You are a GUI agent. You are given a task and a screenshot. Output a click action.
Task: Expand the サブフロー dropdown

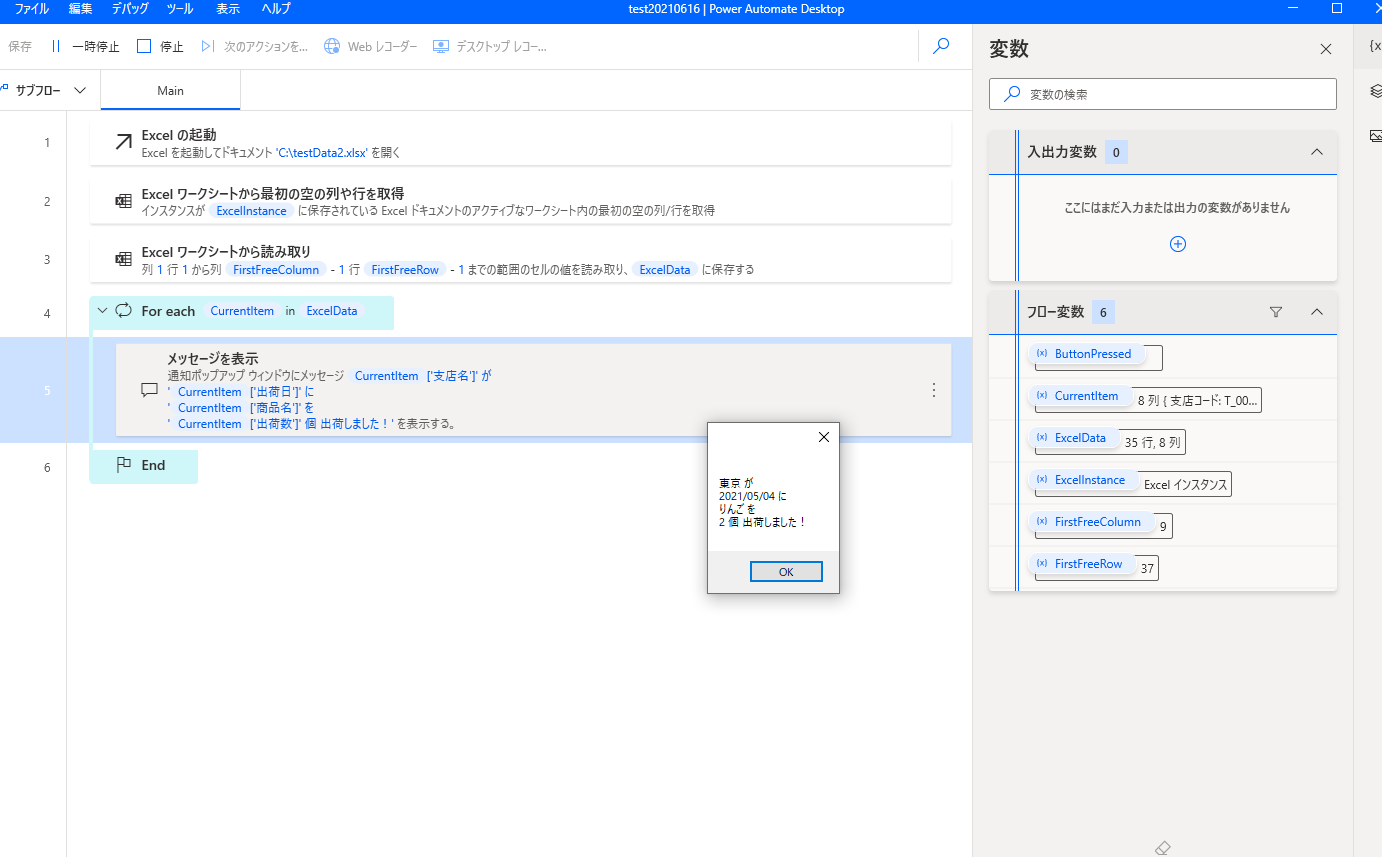pyautogui.click(x=80, y=91)
